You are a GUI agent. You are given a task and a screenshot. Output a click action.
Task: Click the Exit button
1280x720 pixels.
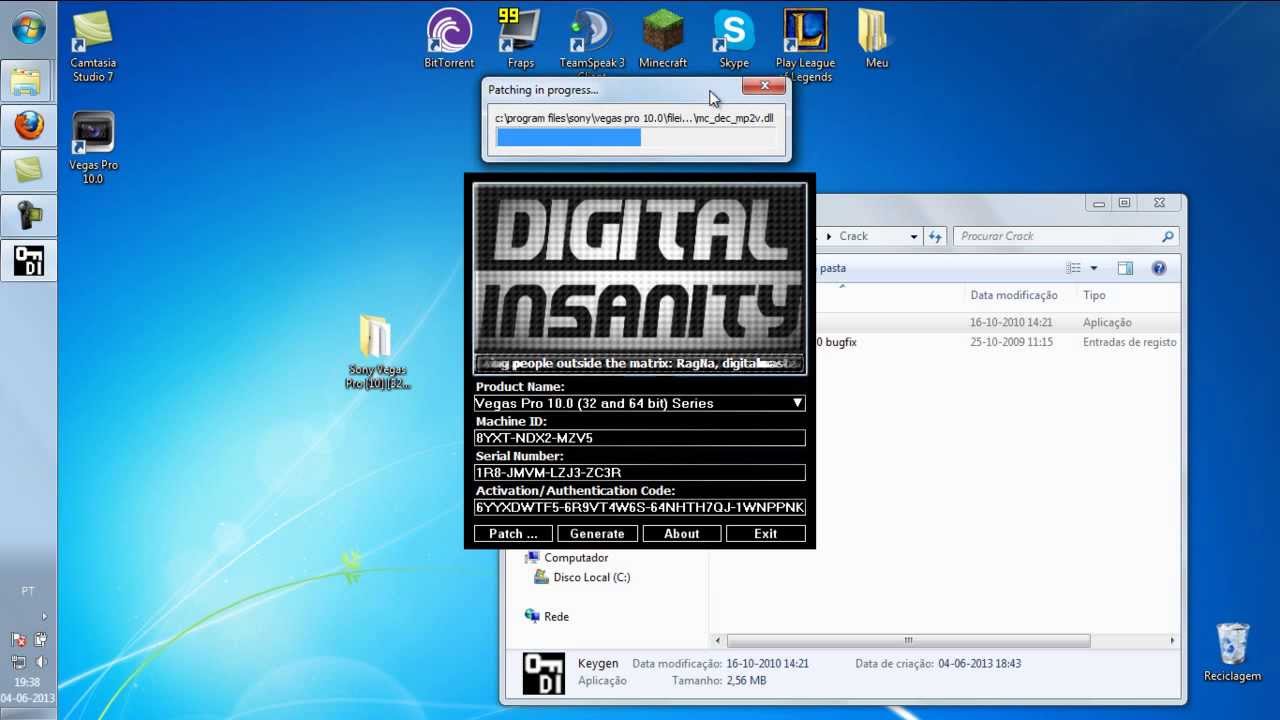pos(765,534)
